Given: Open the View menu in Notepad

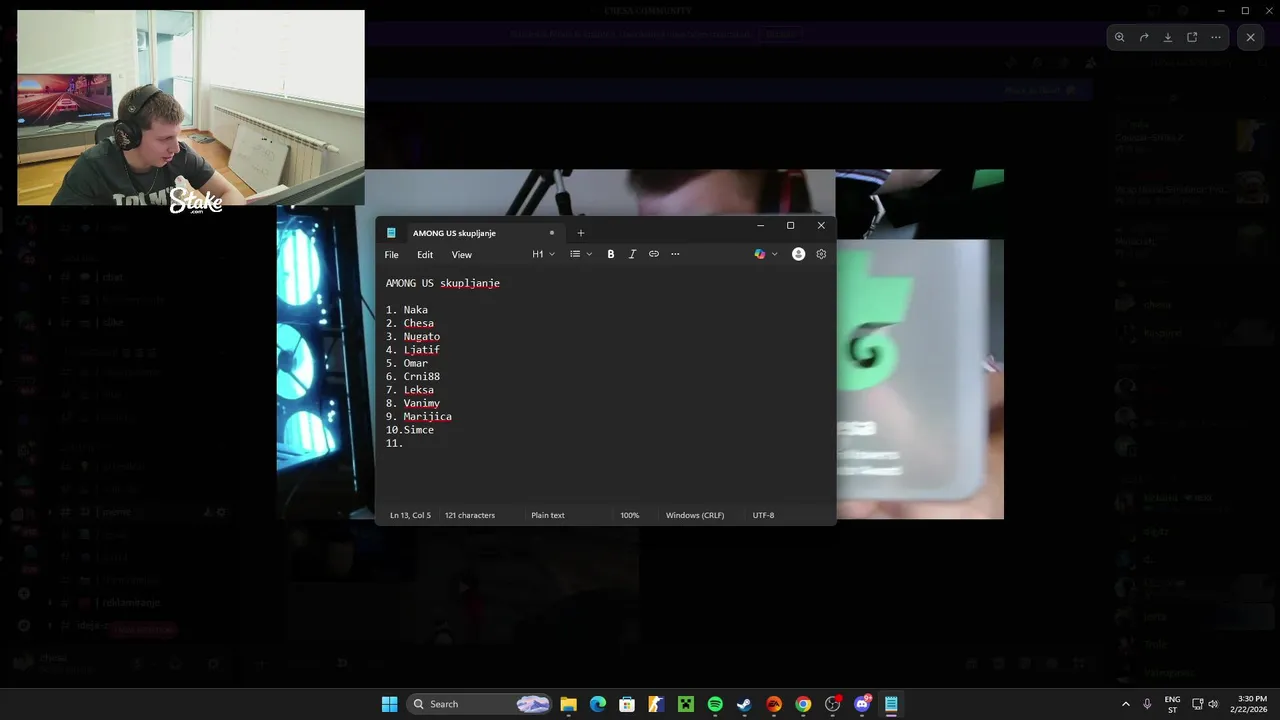Looking at the screenshot, I should click(x=461, y=255).
